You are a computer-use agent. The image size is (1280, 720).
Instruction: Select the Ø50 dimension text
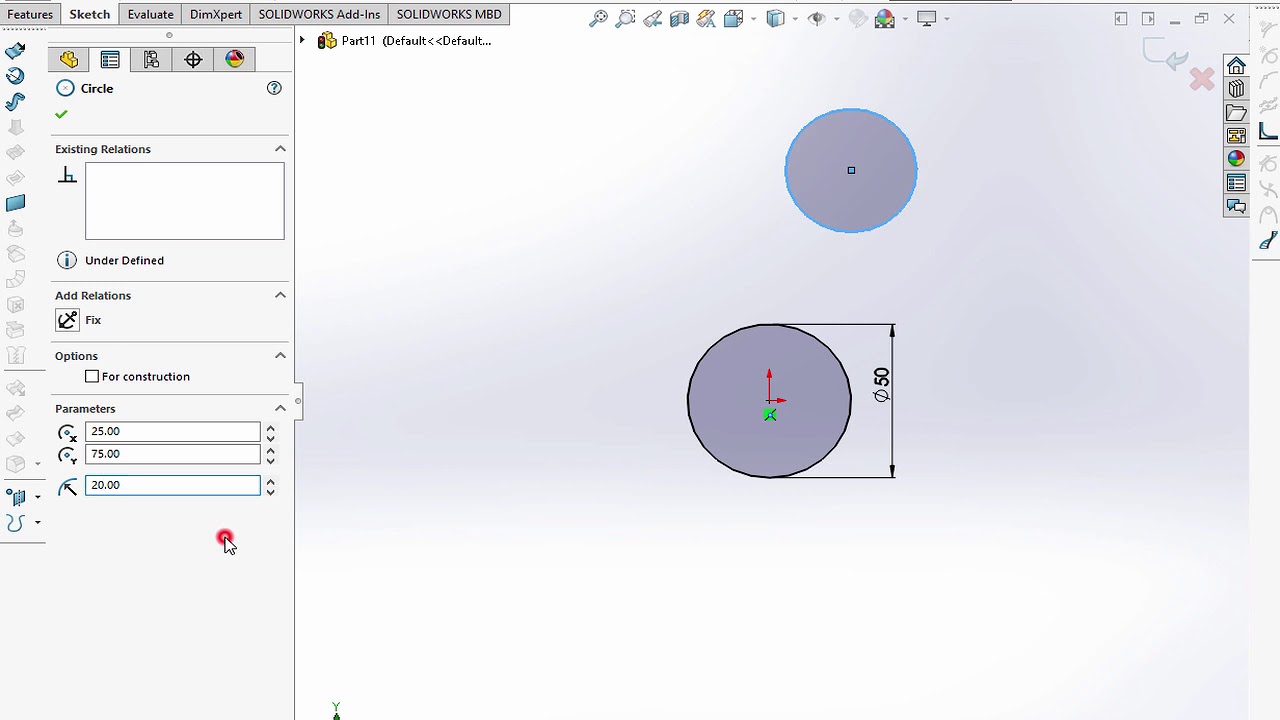click(x=881, y=385)
